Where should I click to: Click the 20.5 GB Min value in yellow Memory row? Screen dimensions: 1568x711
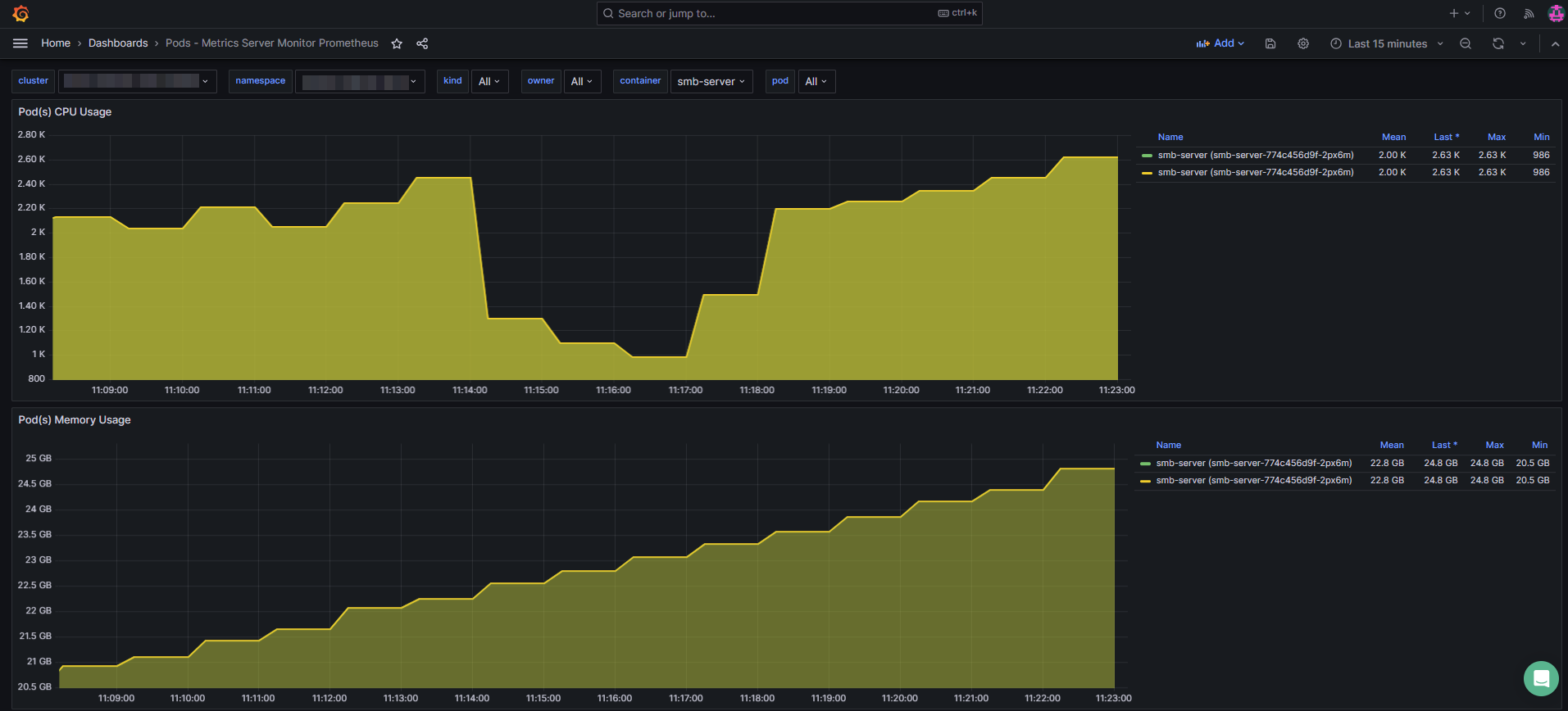click(1533, 480)
